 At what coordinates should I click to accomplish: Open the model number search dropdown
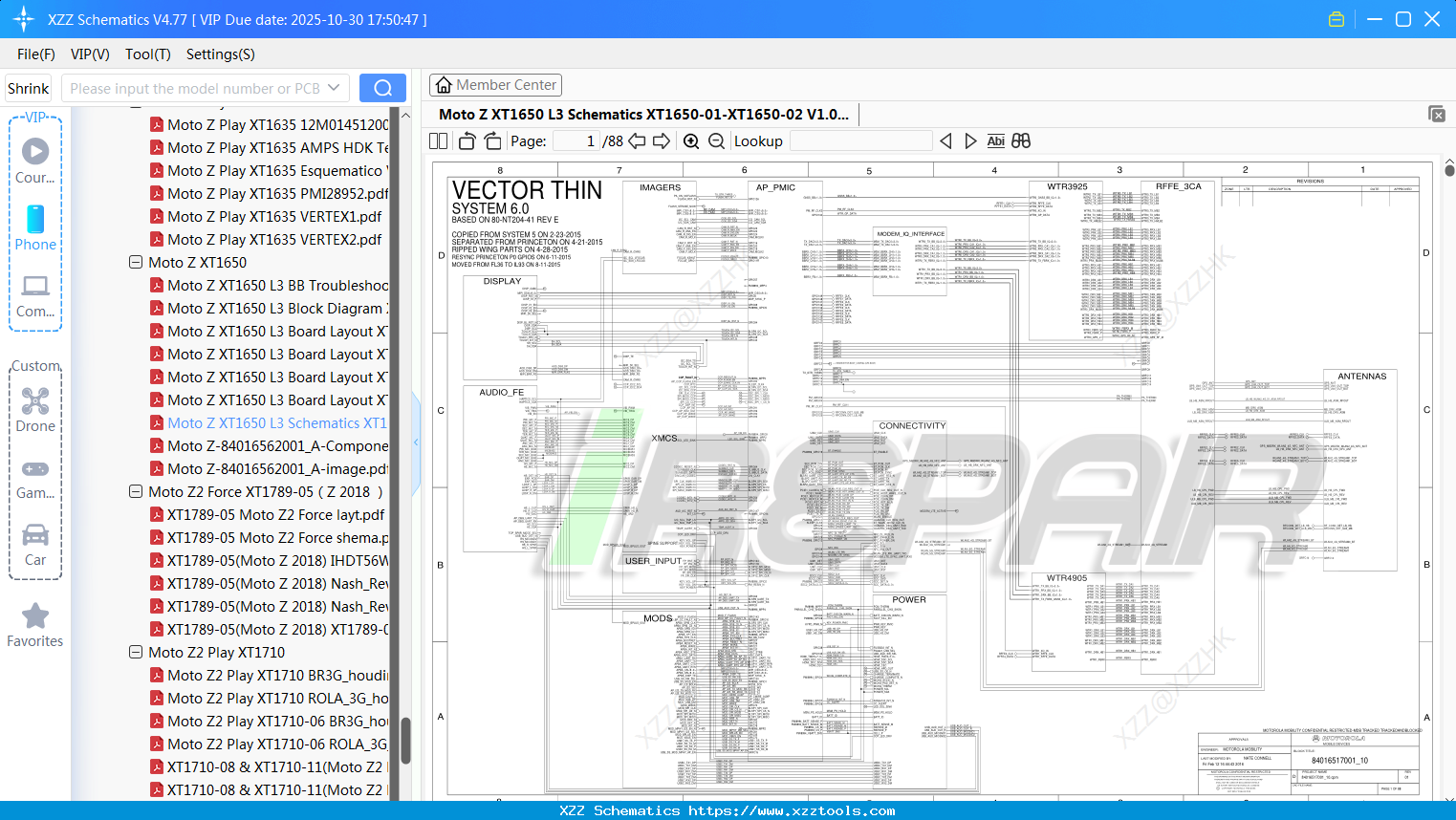(x=337, y=87)
